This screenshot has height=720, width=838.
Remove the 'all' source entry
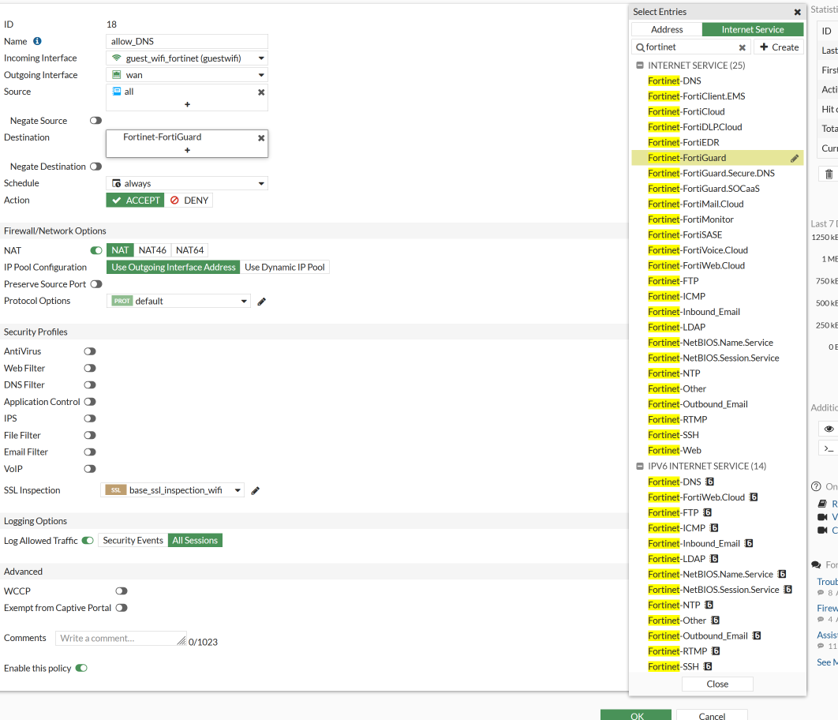click(261, 92)
